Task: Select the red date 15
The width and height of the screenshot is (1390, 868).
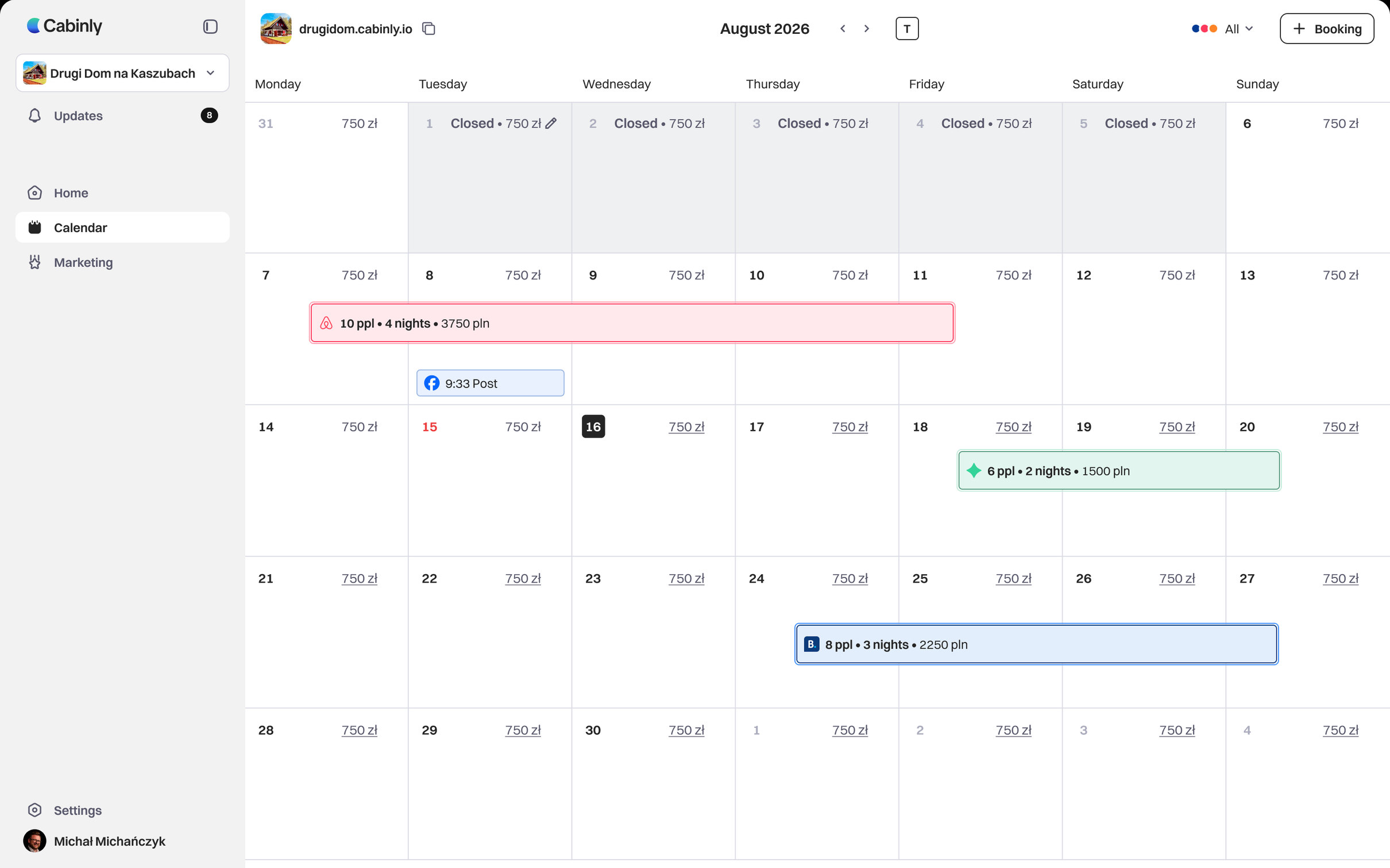Action: point(430,427)
